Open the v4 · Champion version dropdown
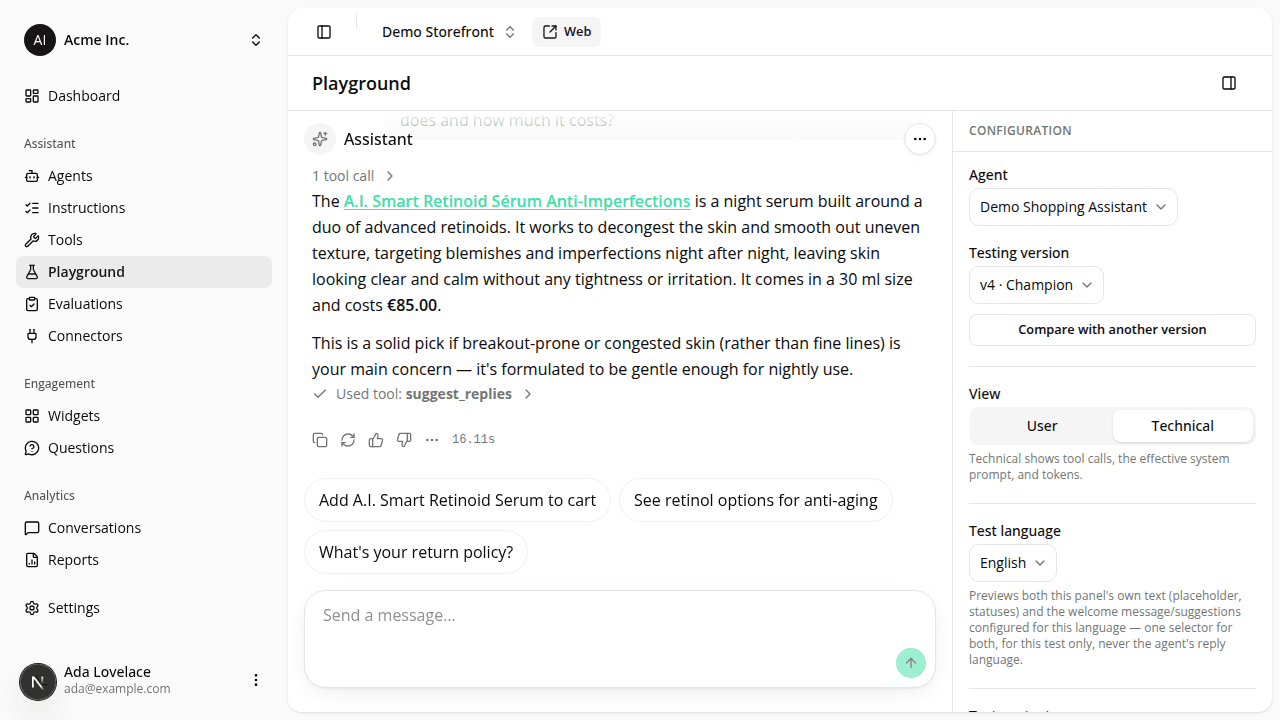 tap(1036, 285)
